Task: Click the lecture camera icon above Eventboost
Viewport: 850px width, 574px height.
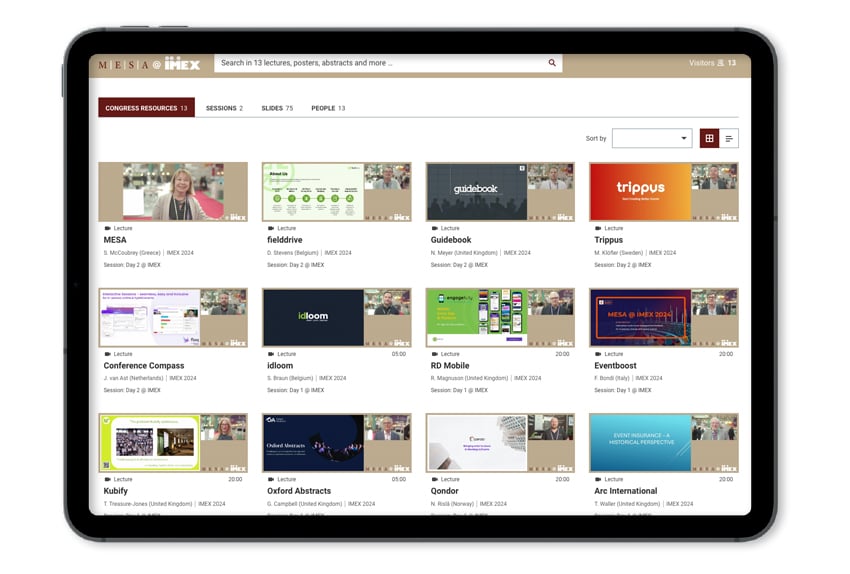Action: (598, 354)
